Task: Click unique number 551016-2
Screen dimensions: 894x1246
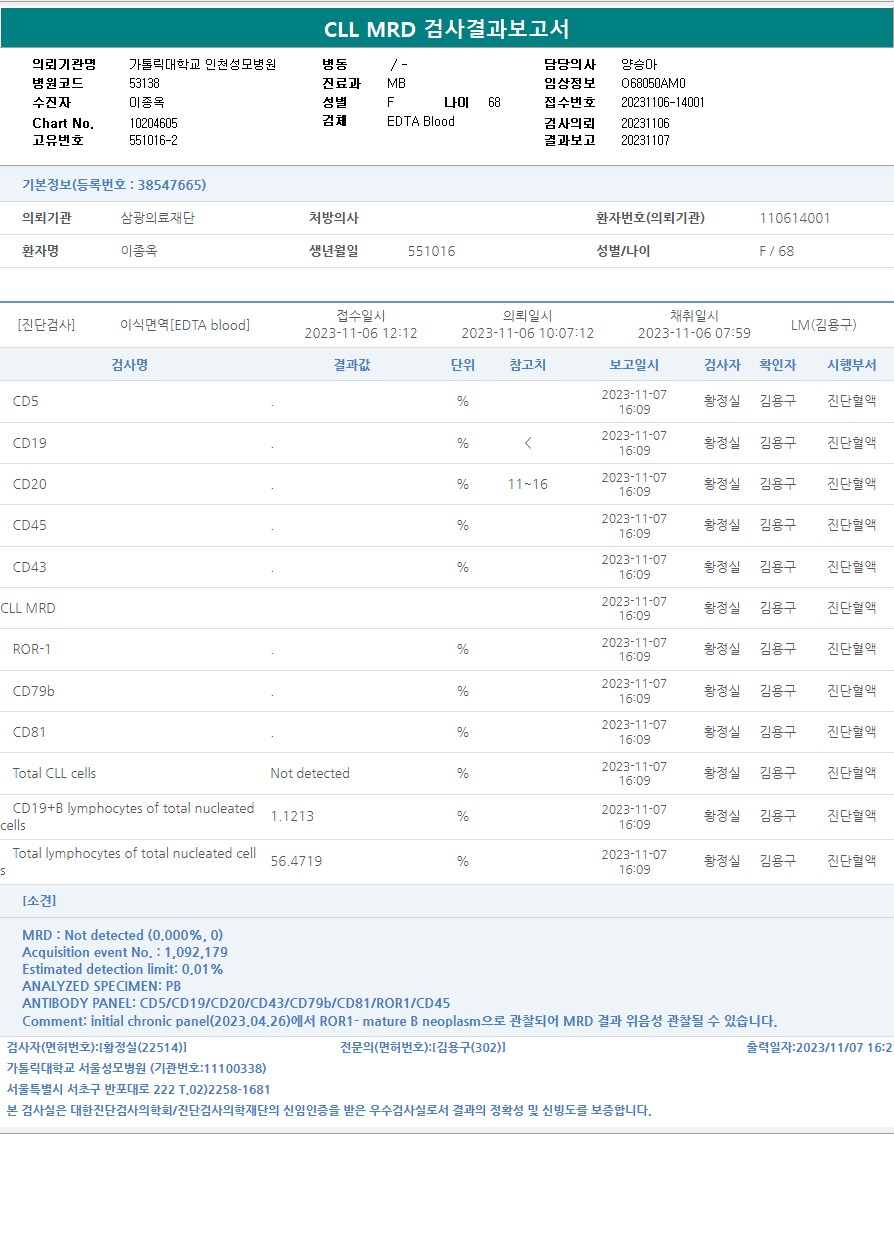Action: (153, 140)
